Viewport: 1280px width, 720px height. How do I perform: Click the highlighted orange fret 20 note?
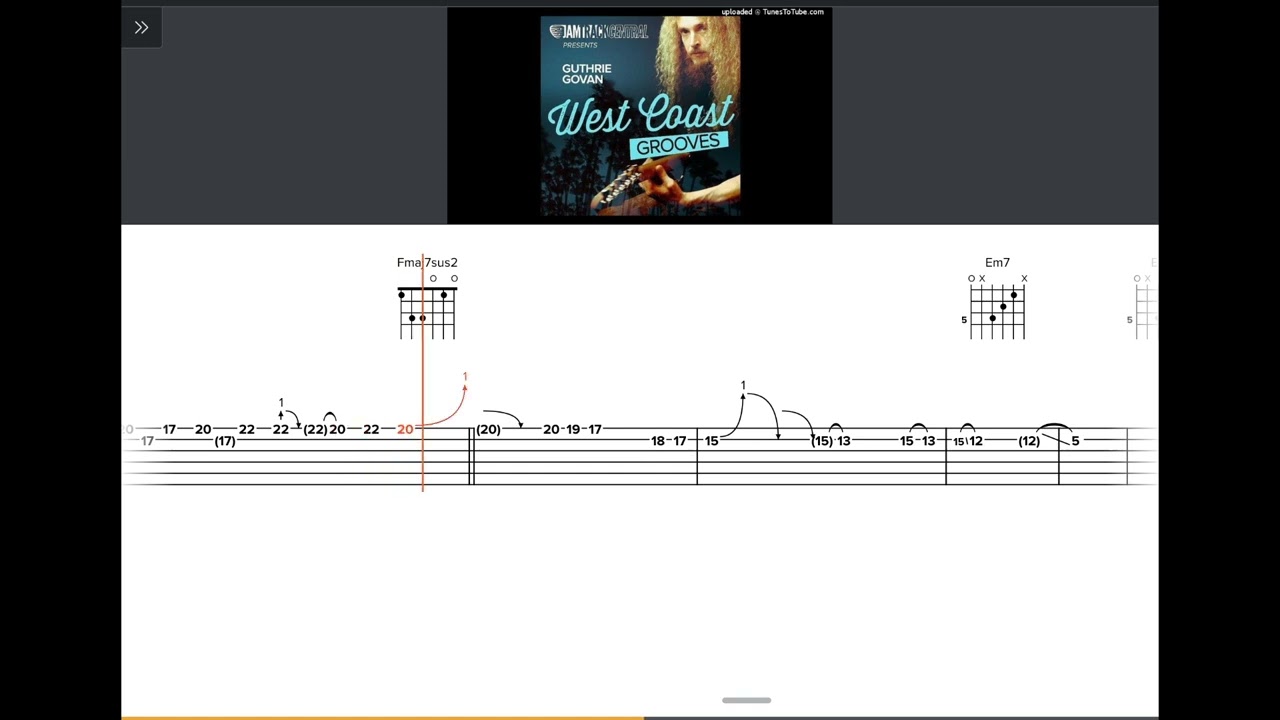(x=405, y=429)
